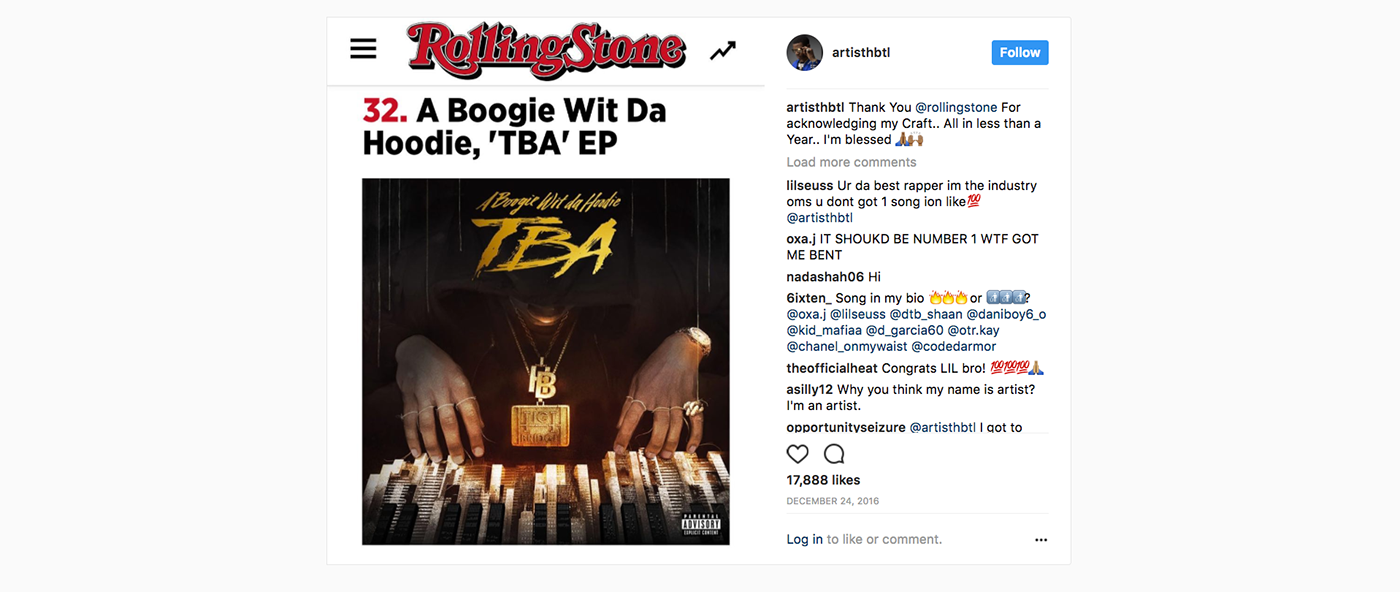Open theofficialheat commenter profile
This screenshot has height=592, width=1400.
(832, 368)
